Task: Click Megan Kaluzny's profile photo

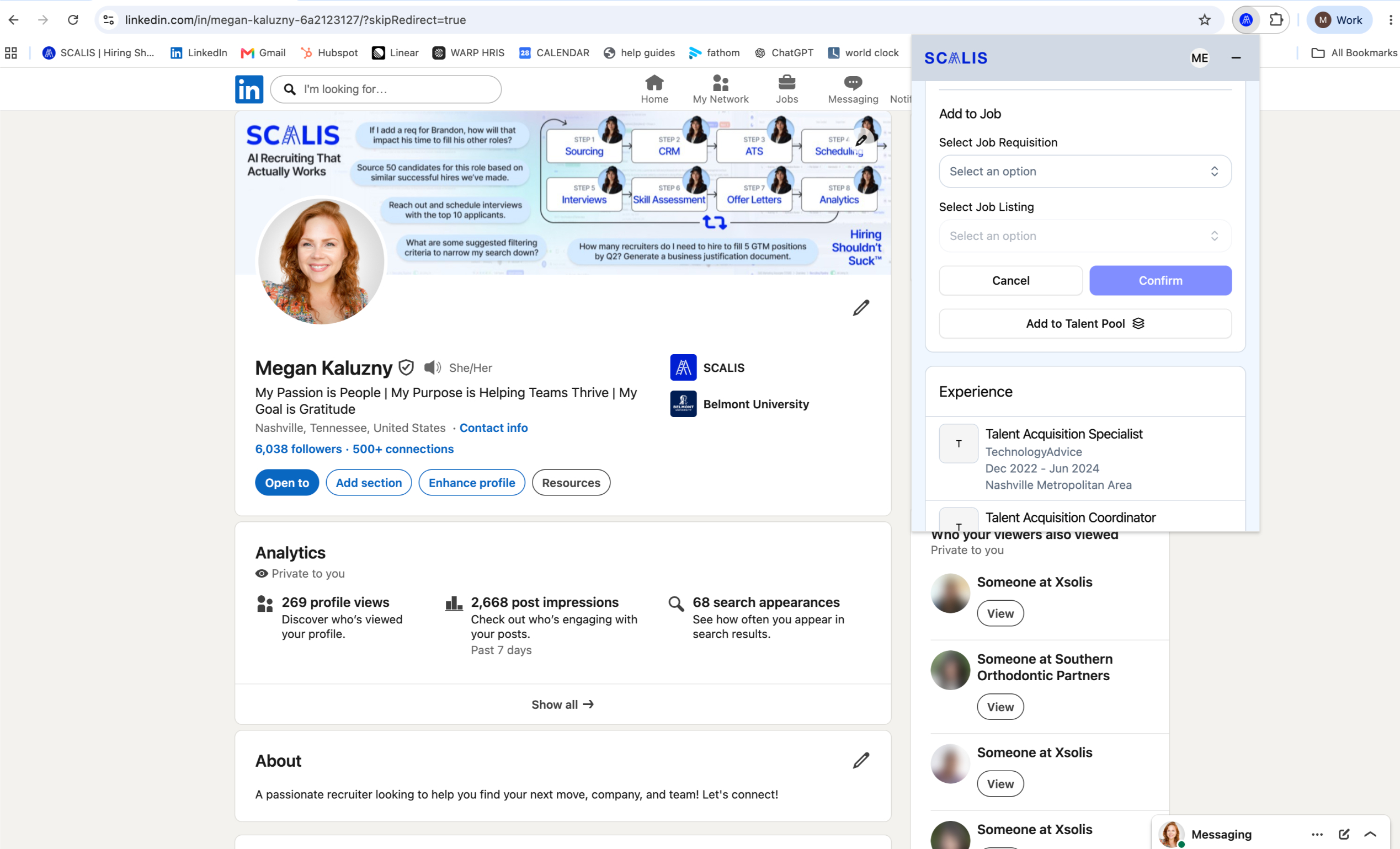Action: coord(321,261)
